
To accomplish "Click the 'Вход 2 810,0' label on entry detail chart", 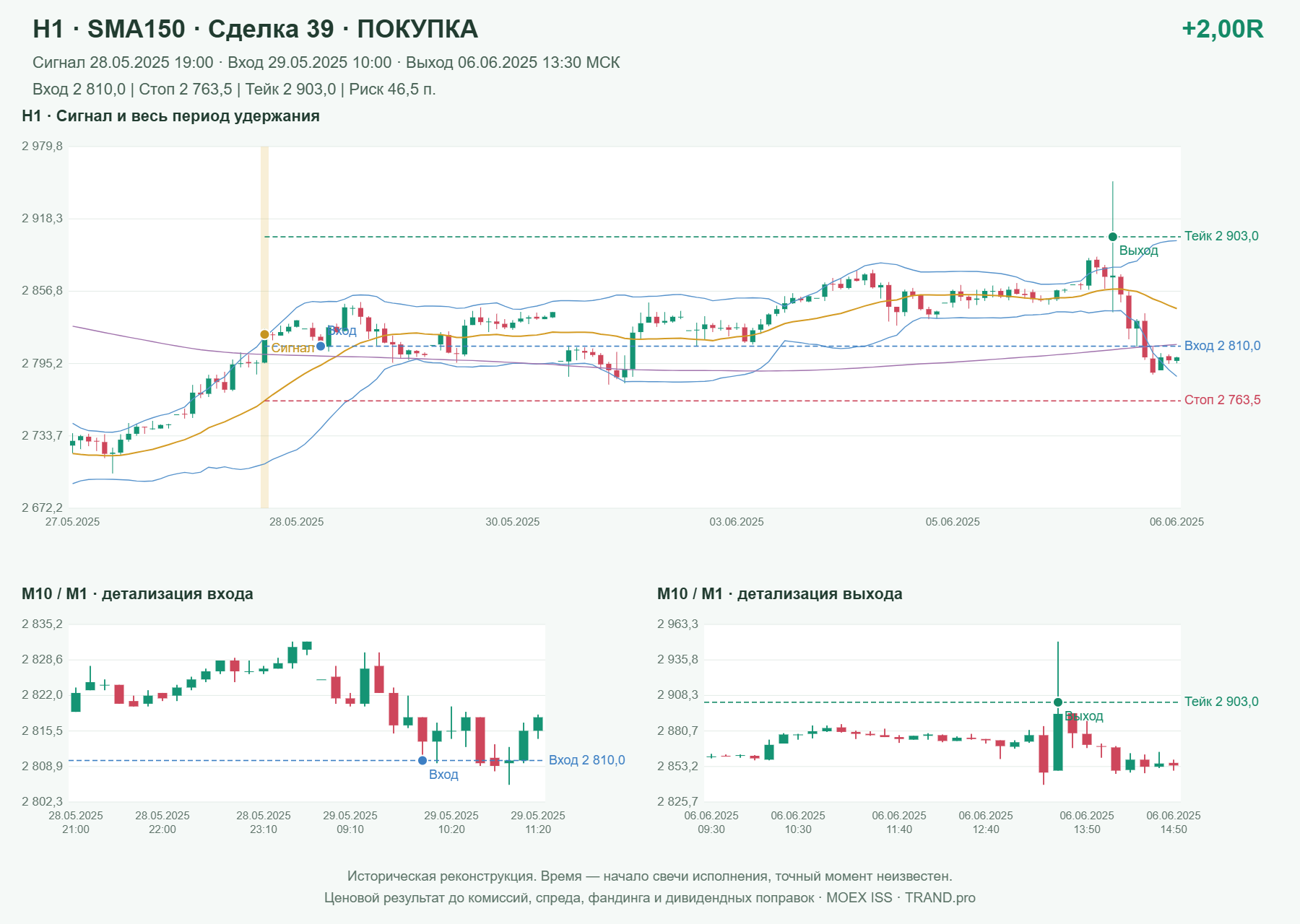I will (x=586, y=760).
